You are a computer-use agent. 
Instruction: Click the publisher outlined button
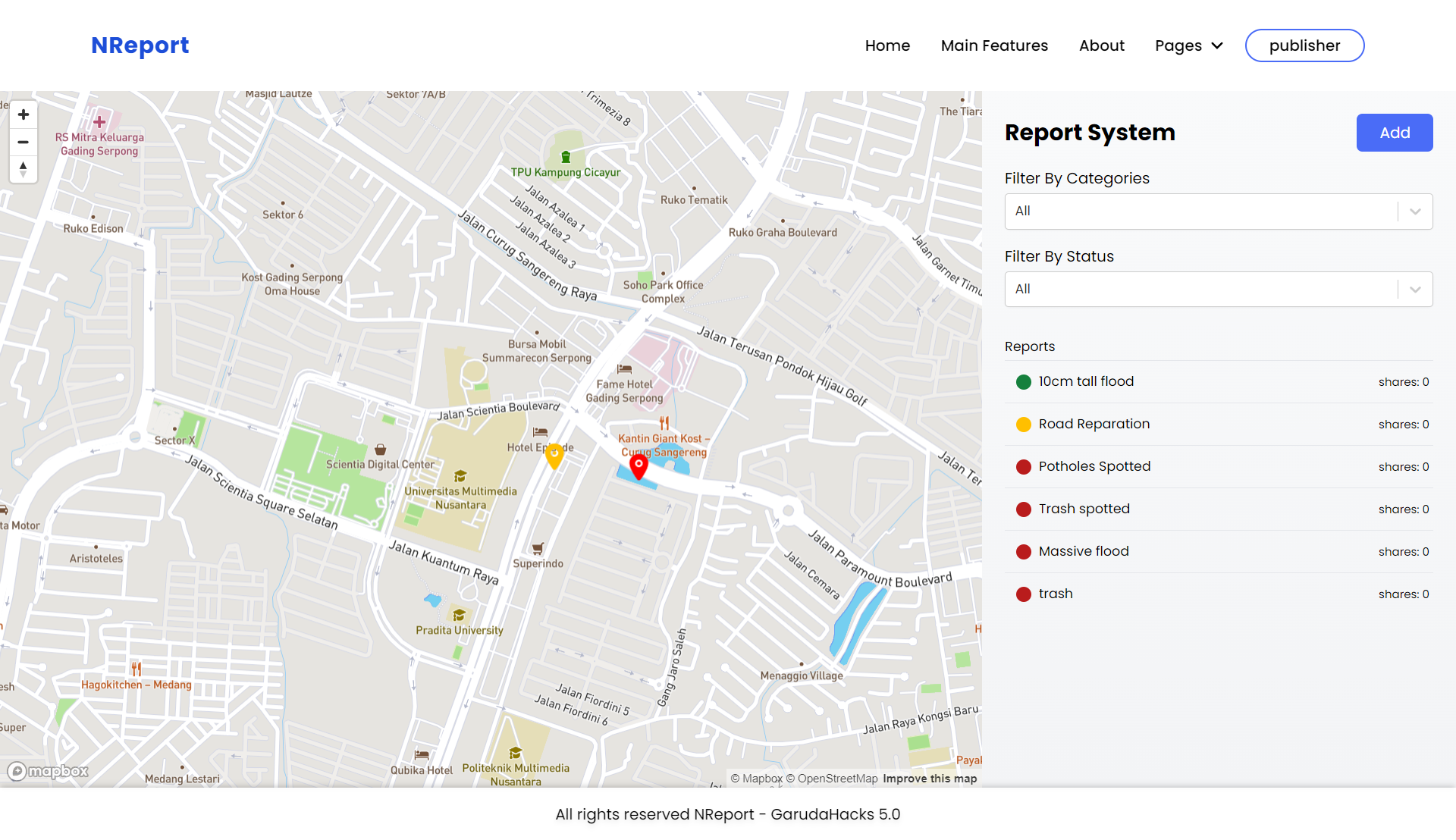(1304, 45)
